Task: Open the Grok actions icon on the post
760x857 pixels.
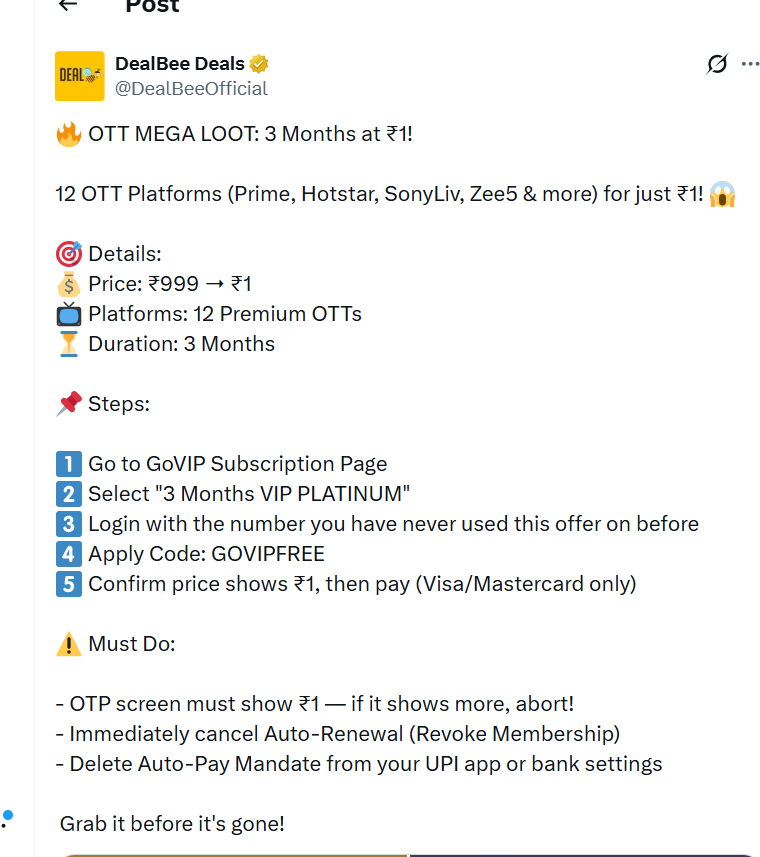Action: [x=716, y=63]
